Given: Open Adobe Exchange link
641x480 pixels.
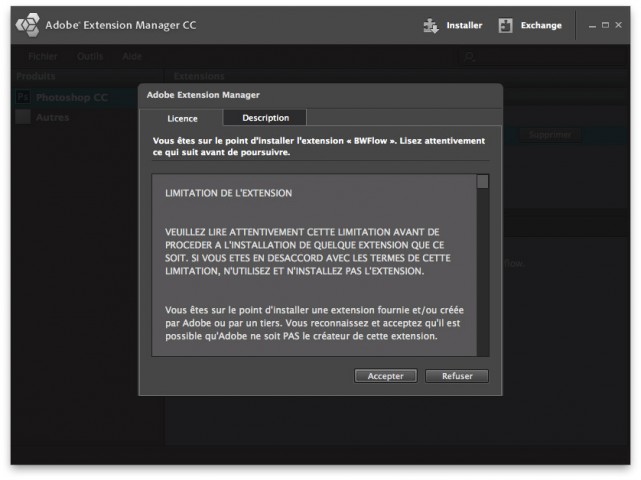Looking at the screenshot, I should (541, 25).
